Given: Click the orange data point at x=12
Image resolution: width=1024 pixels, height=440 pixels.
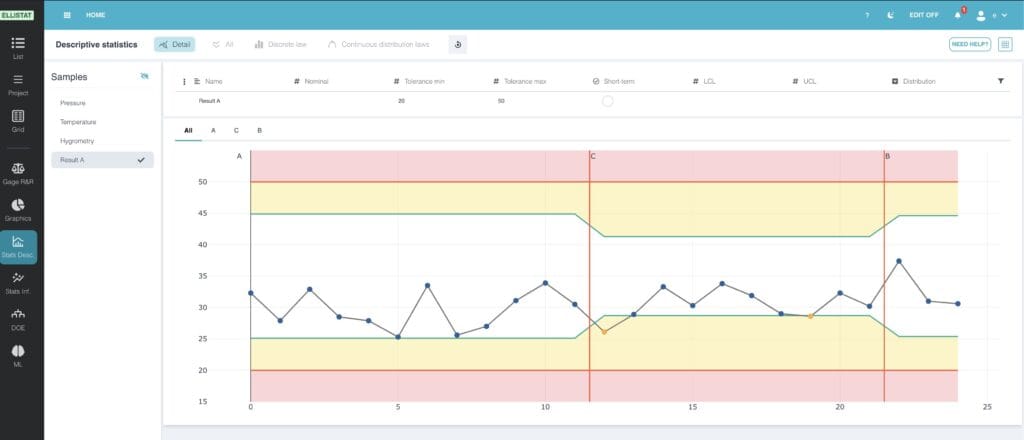Looking at the screenshot, I should [604, 332].
